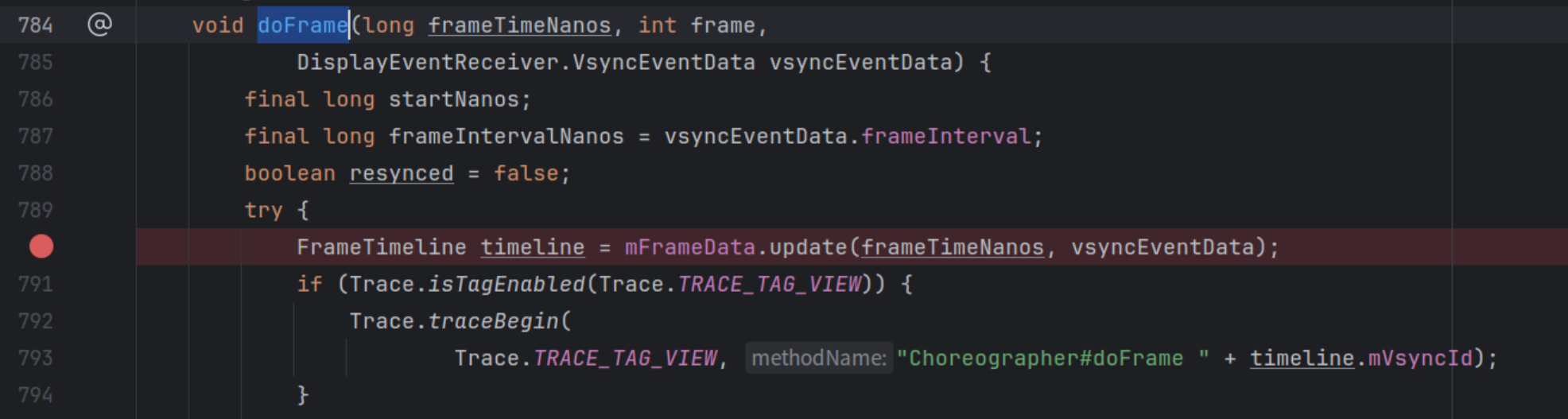Click line number 784 in the gutter

tap(36, 25)
